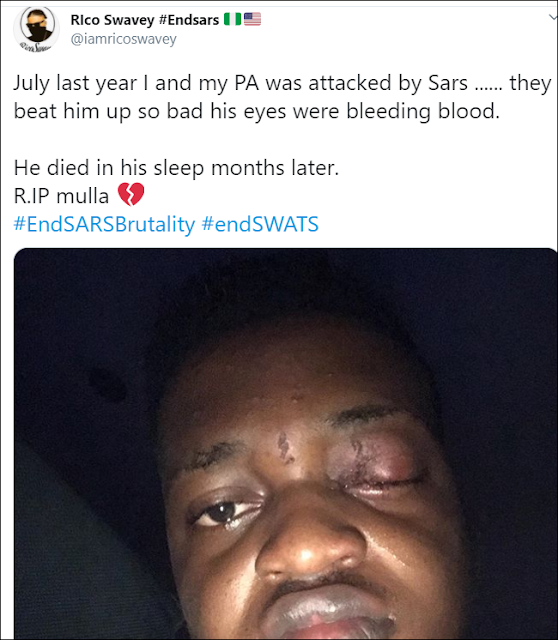Click #Endsars text in display name
Image resolution: width=558 pixels, height=640 pixels.
(x=189, y=20)
